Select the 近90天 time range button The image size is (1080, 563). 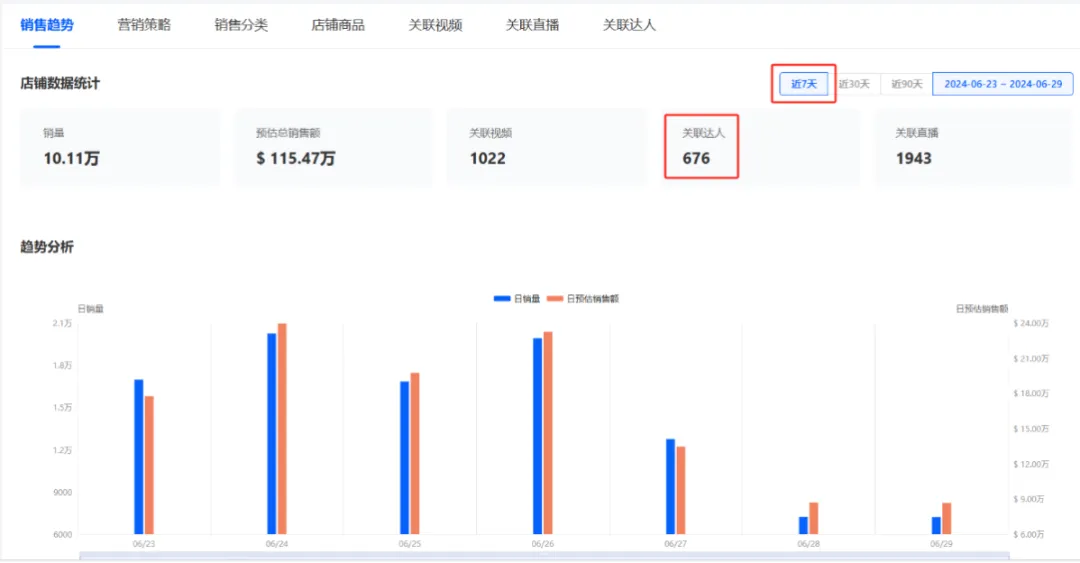(906, 84)
